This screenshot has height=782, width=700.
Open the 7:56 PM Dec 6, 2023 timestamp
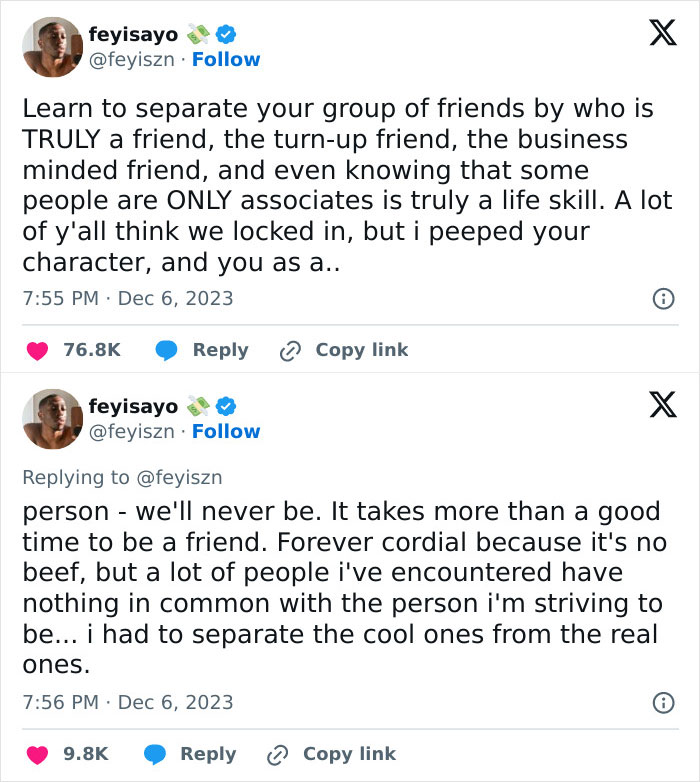click(127, 702)
